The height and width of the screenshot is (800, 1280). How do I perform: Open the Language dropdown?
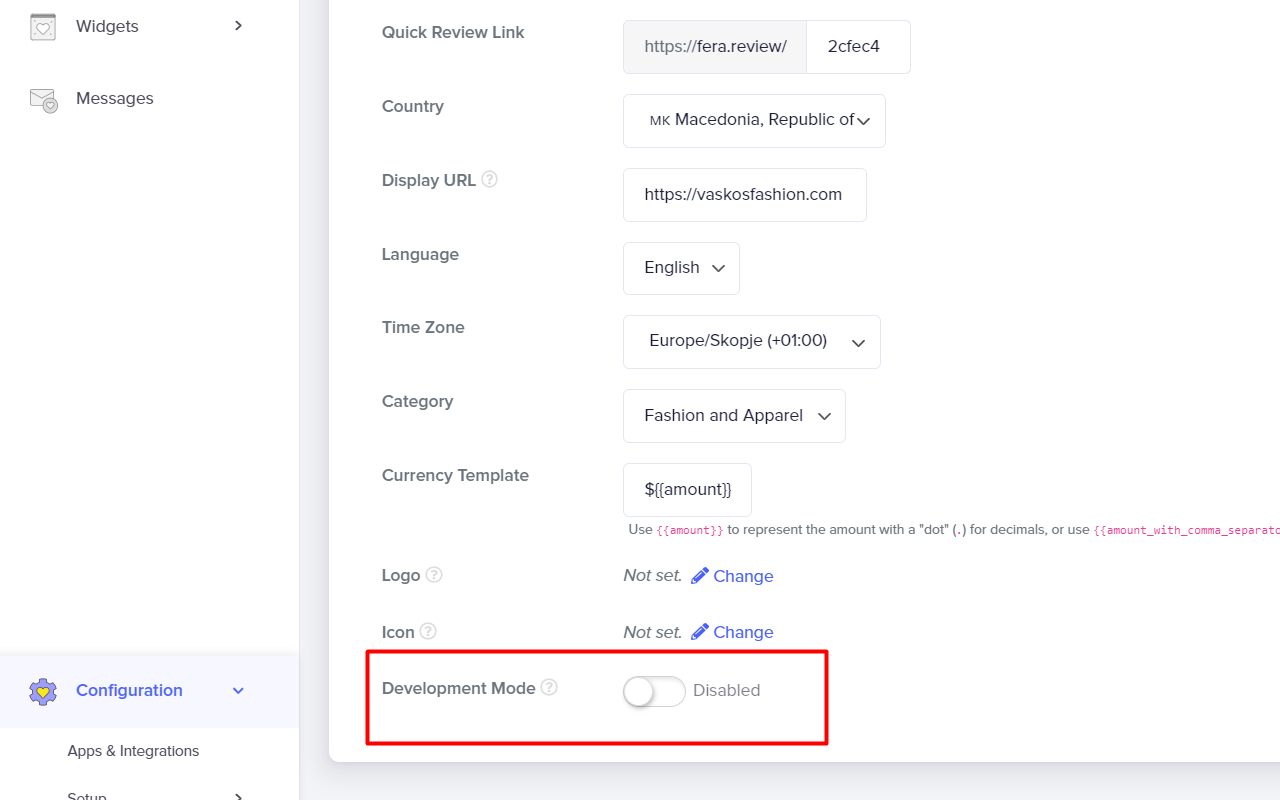click(681, 268)
